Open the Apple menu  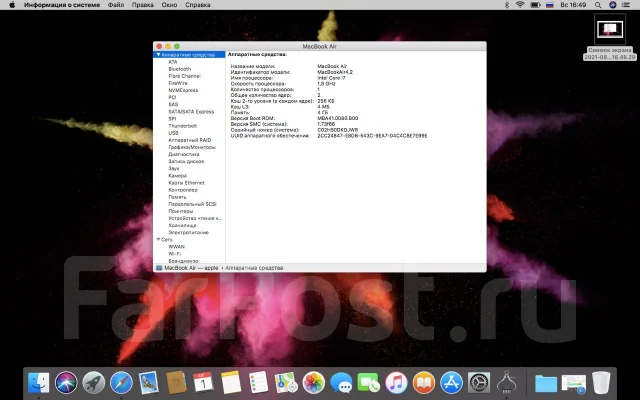[12, 5]
